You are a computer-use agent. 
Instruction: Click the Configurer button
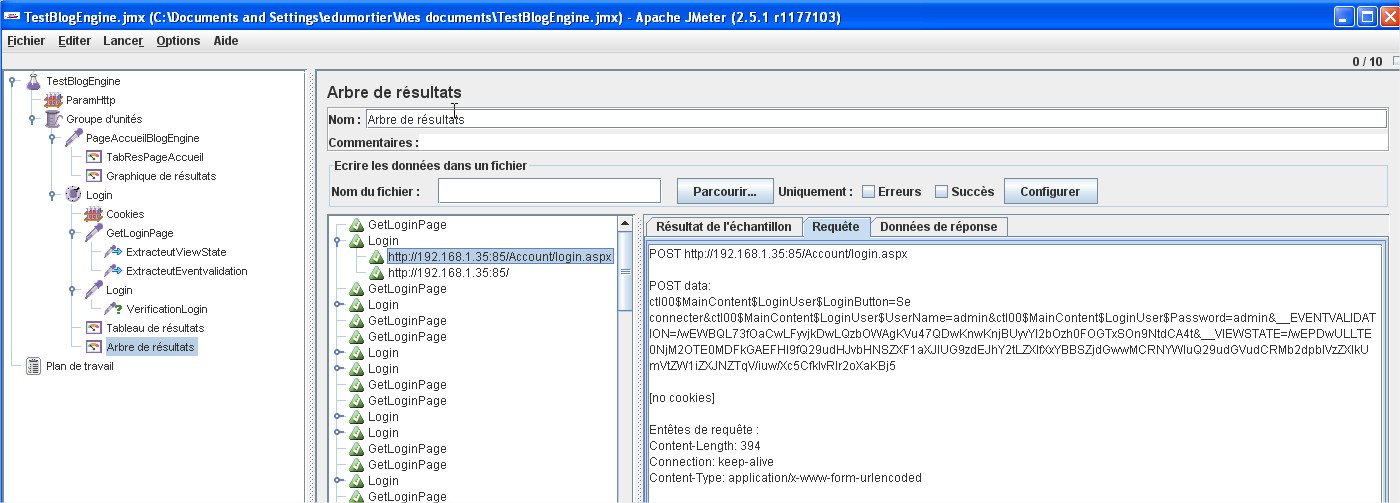1050,191
